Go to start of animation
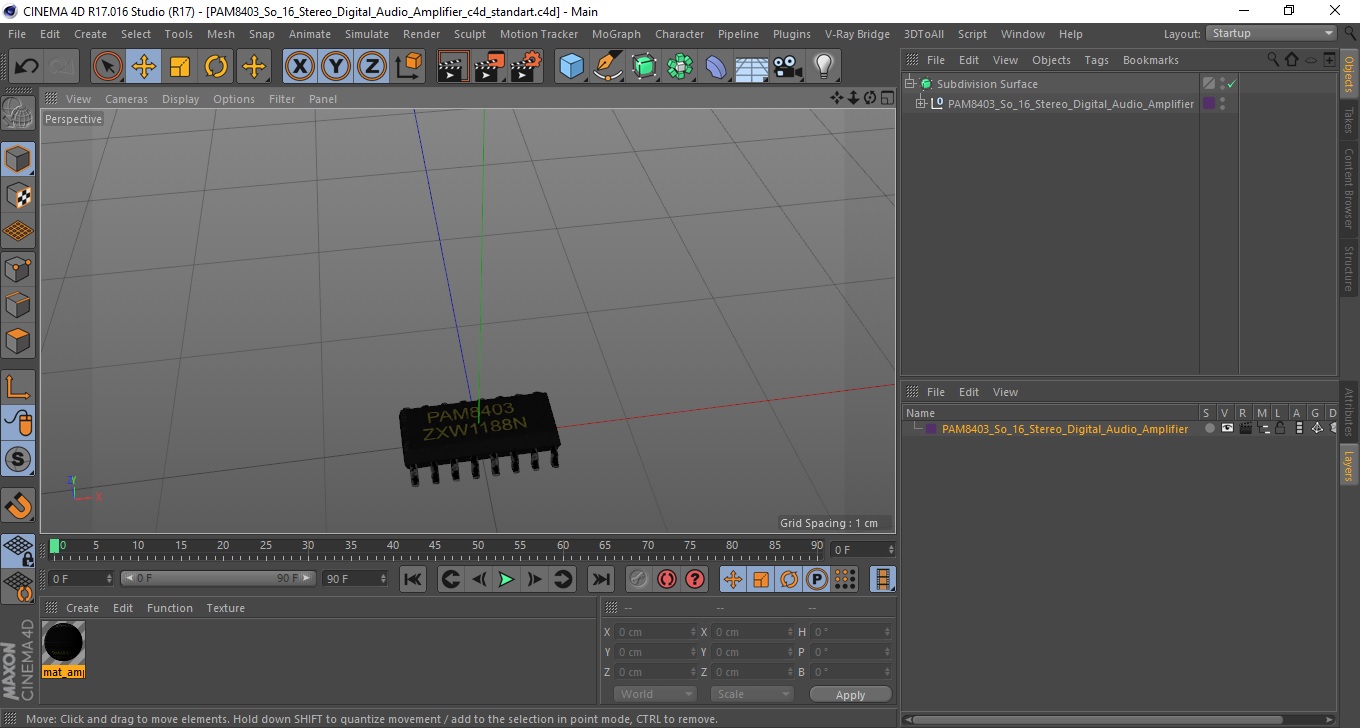 412,579
